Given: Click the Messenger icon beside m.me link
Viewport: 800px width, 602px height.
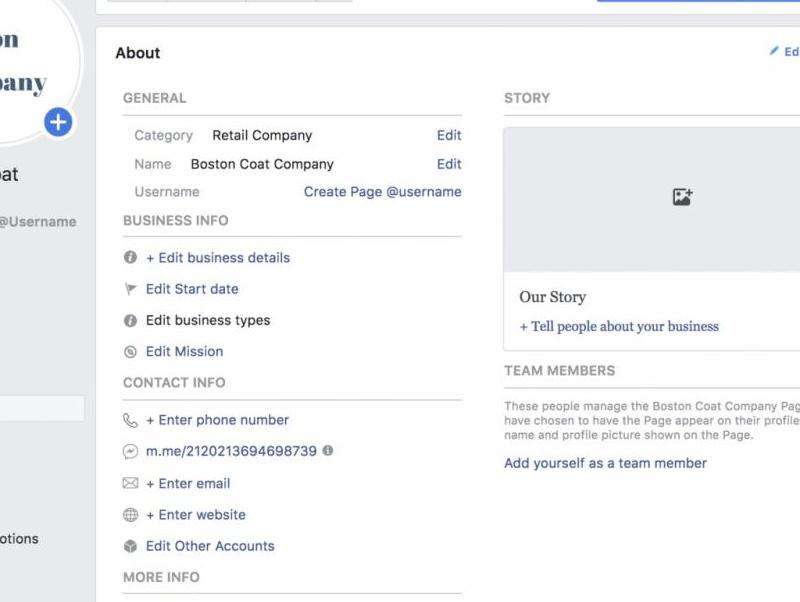Looking at the screenshot, I should 130,451.
